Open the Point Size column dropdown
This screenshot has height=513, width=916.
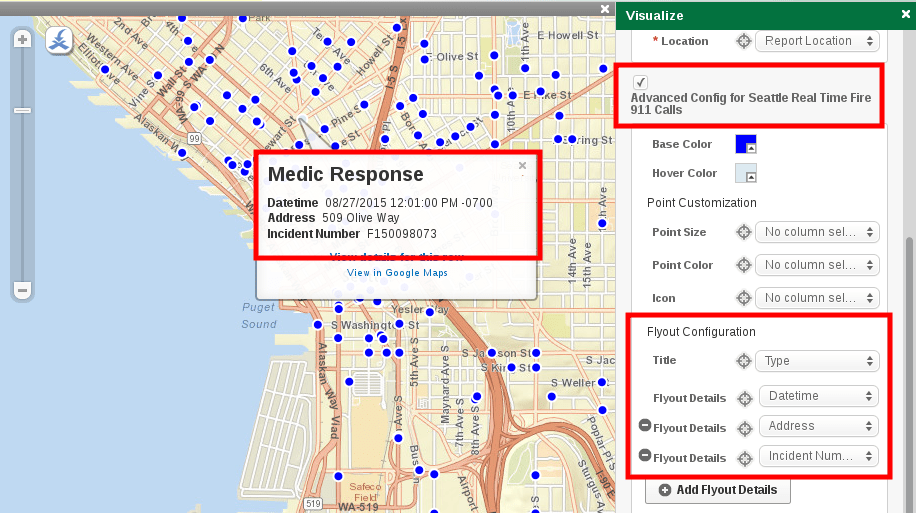click(817, 232)
